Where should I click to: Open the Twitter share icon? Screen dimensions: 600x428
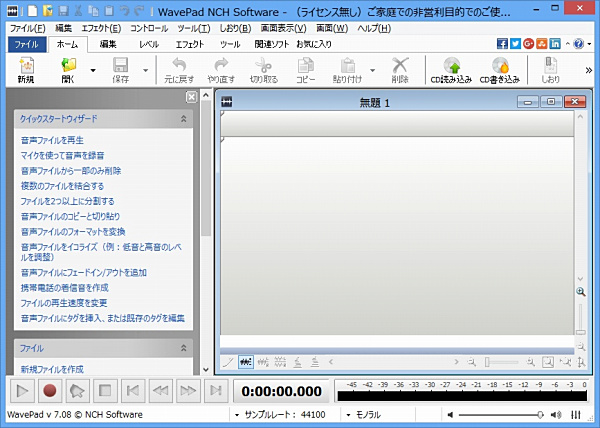point(515,44)
